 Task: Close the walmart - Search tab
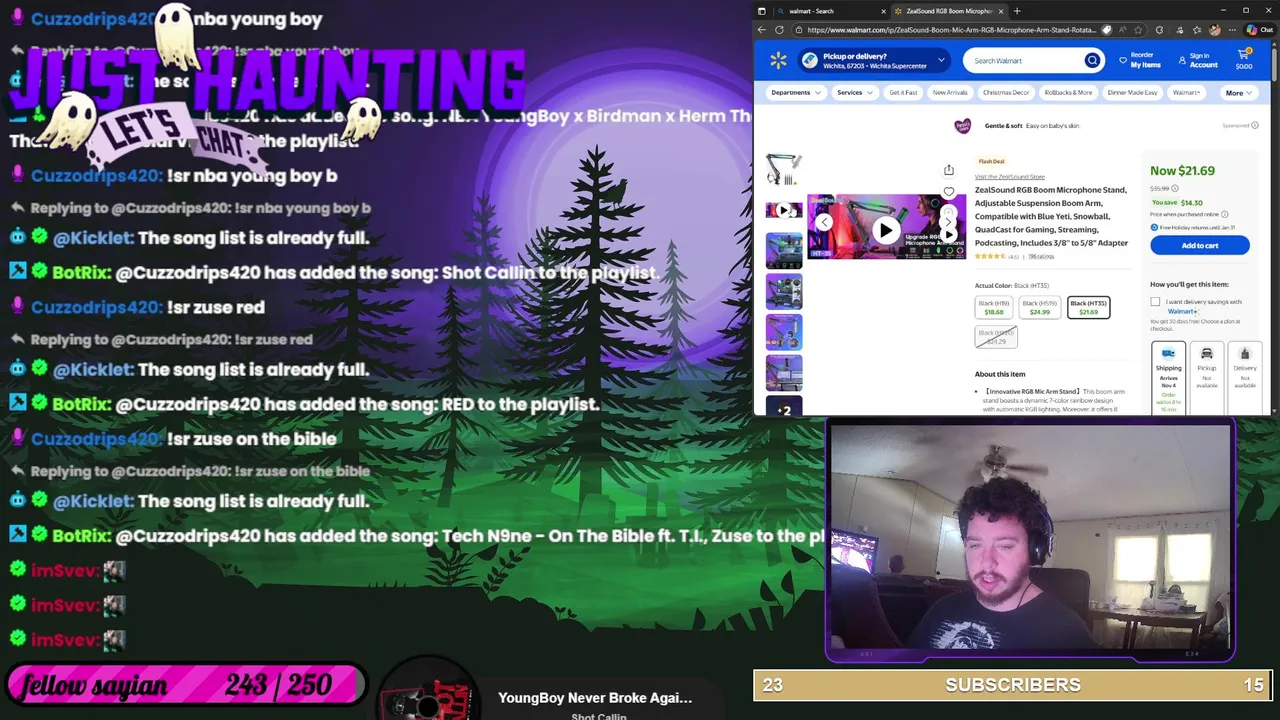pos(883,11)
